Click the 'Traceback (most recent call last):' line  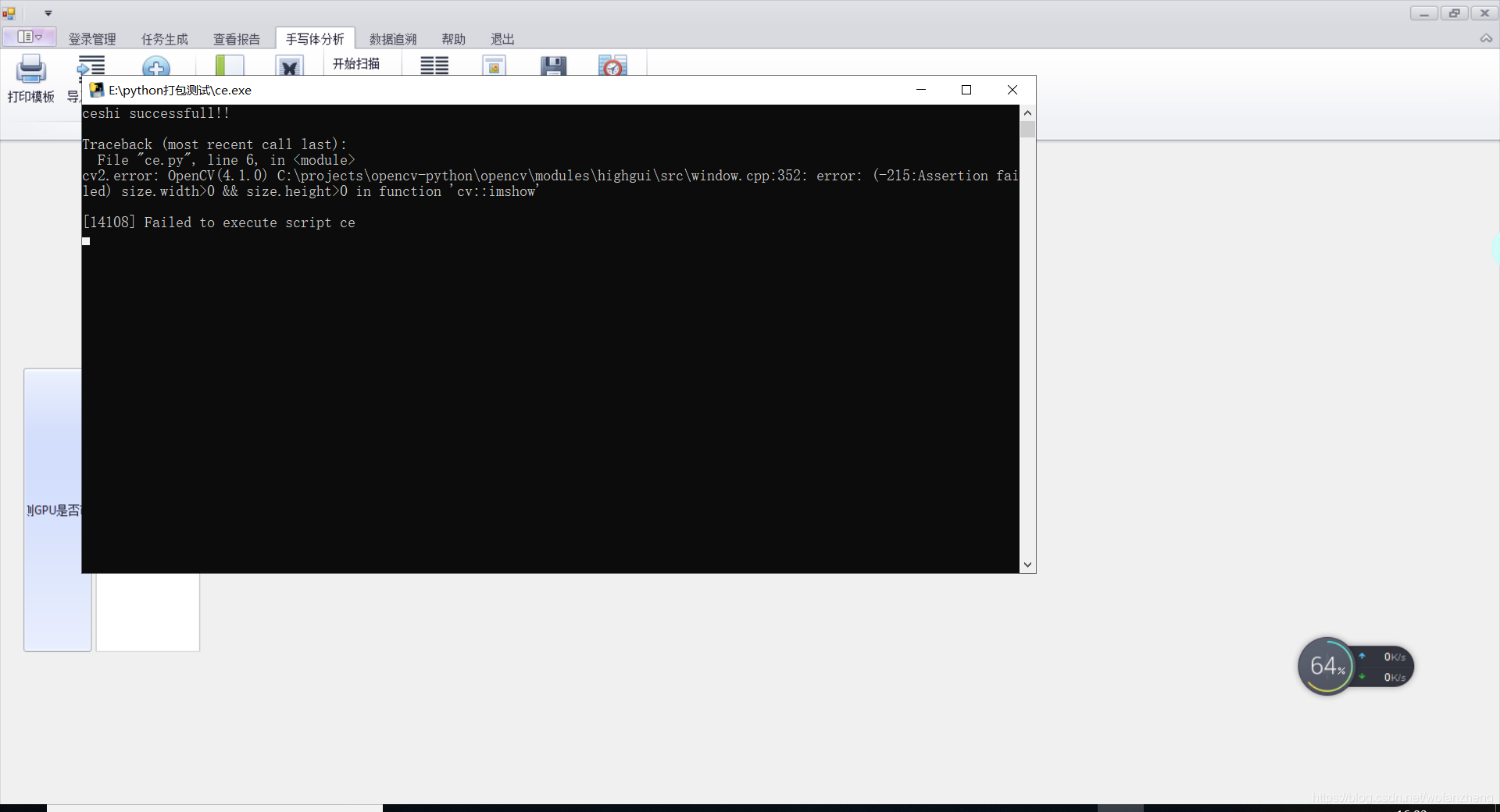[215, 144]
